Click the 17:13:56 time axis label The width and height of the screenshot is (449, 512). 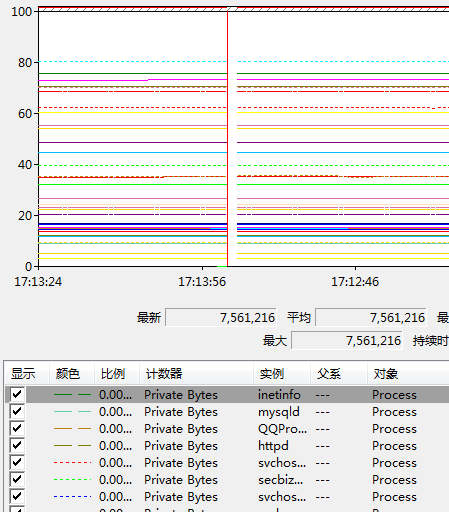coord(202,282)
